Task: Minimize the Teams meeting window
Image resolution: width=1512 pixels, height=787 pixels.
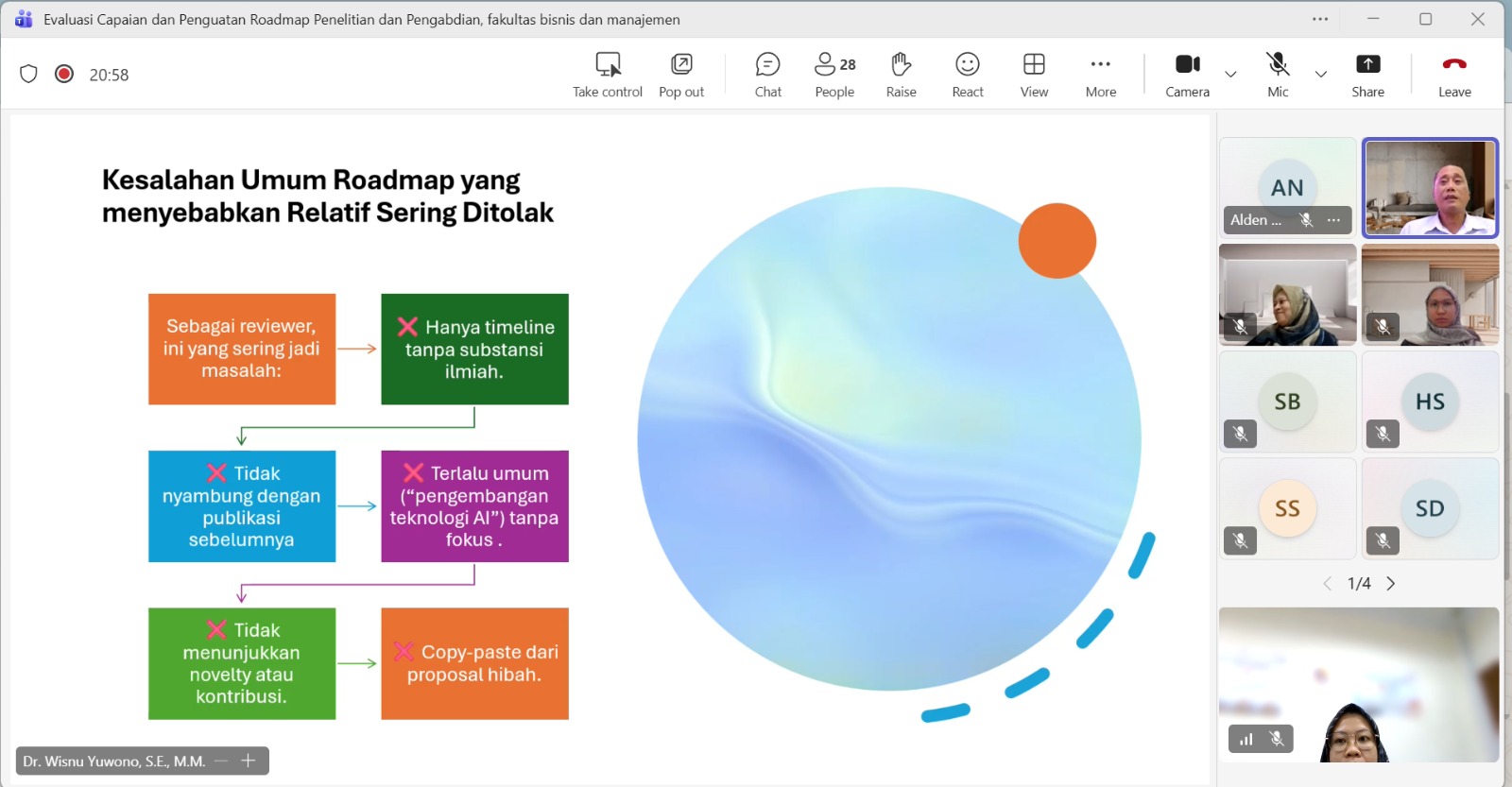Action: [1373, 19]
